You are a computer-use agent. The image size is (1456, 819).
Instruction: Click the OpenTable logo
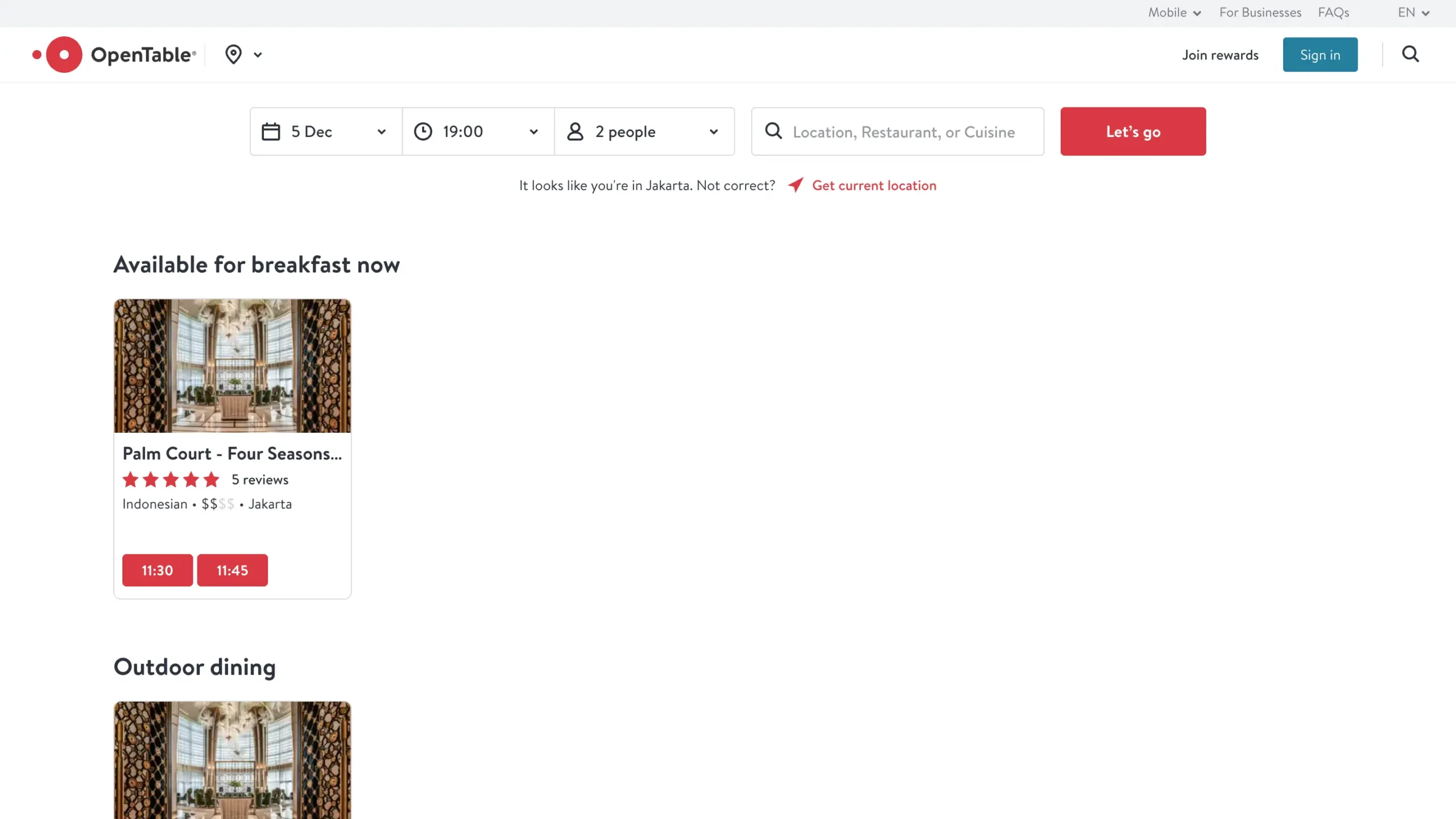tap(114, 54)
